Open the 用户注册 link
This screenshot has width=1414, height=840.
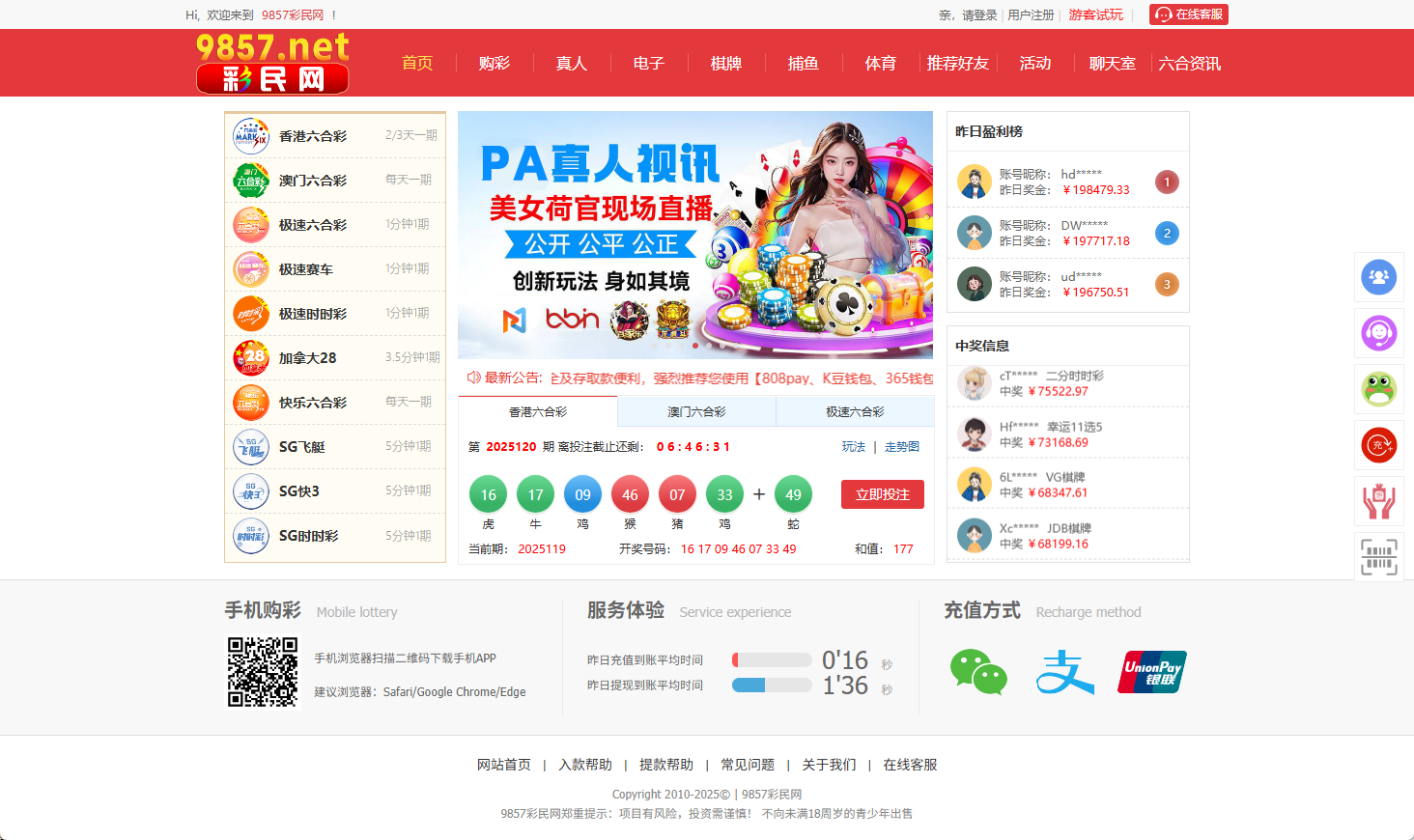point(1031,15)
